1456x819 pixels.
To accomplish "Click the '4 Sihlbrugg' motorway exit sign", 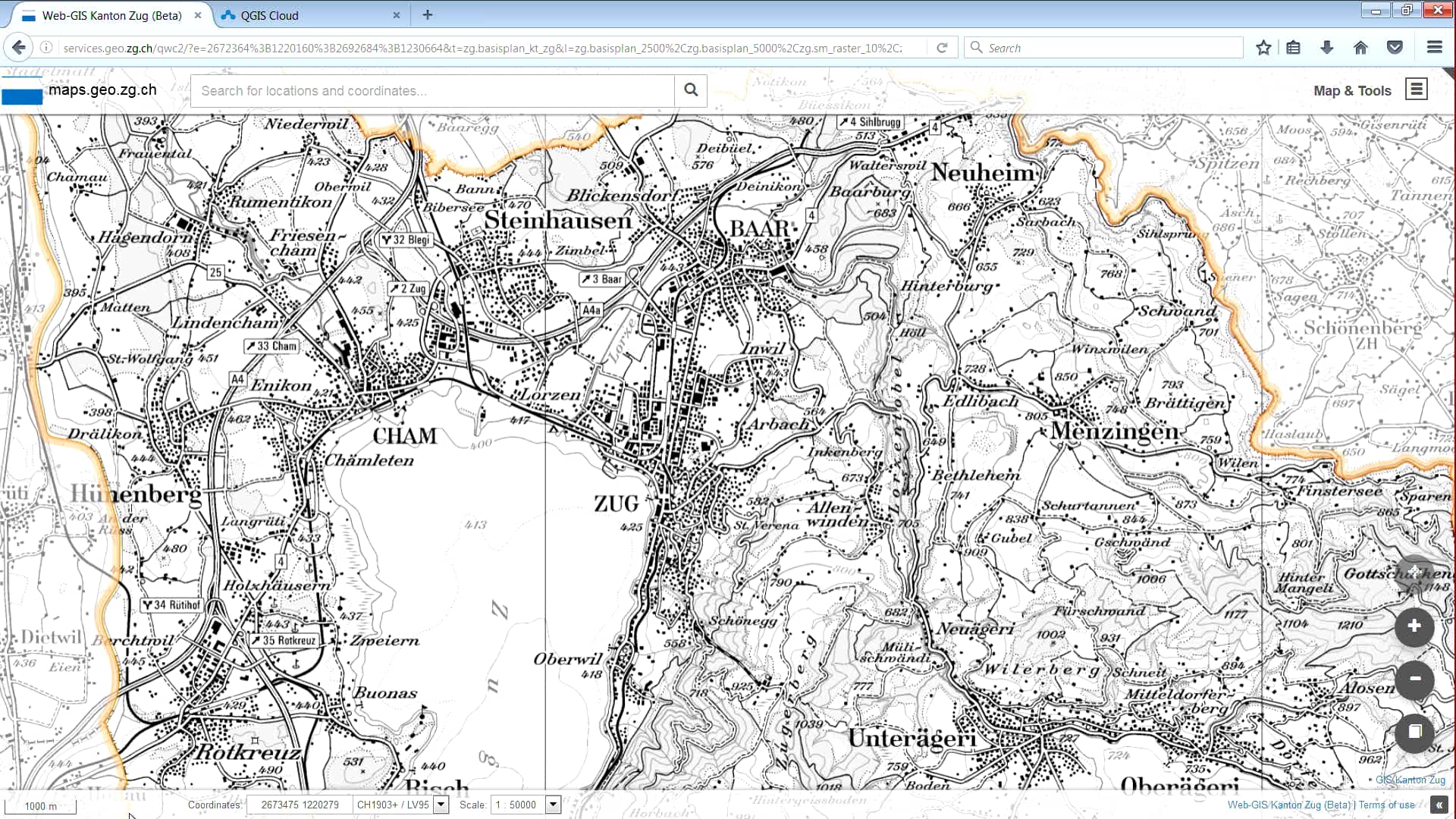I will [x=870, y=122].
